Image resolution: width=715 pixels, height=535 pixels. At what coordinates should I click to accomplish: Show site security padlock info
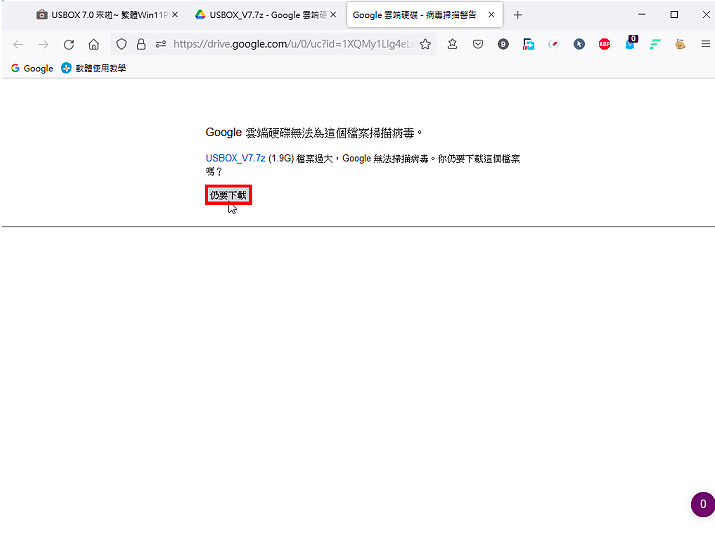point(141,44)
